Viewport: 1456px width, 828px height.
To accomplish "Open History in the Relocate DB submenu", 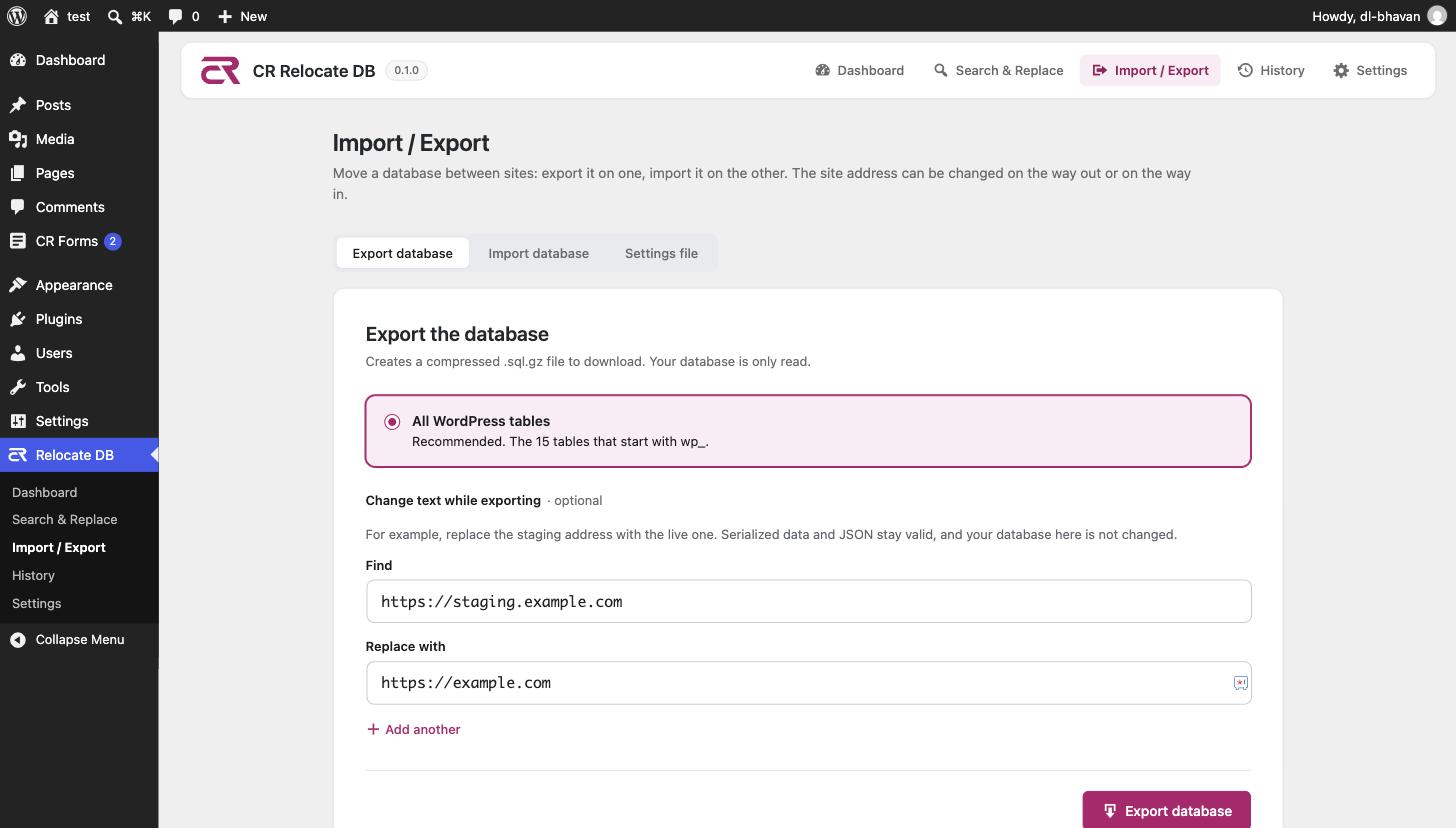I will (x=33, y=575).
